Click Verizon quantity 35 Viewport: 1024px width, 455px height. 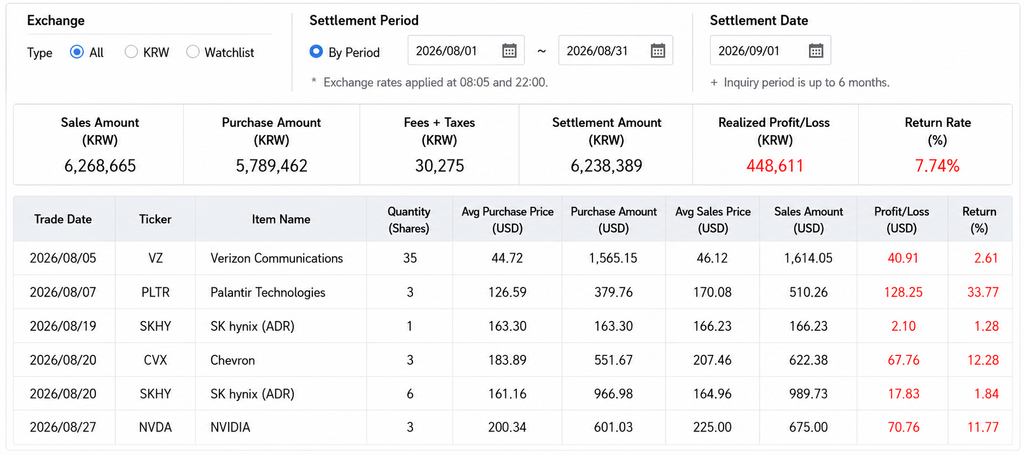coord(409,258)
